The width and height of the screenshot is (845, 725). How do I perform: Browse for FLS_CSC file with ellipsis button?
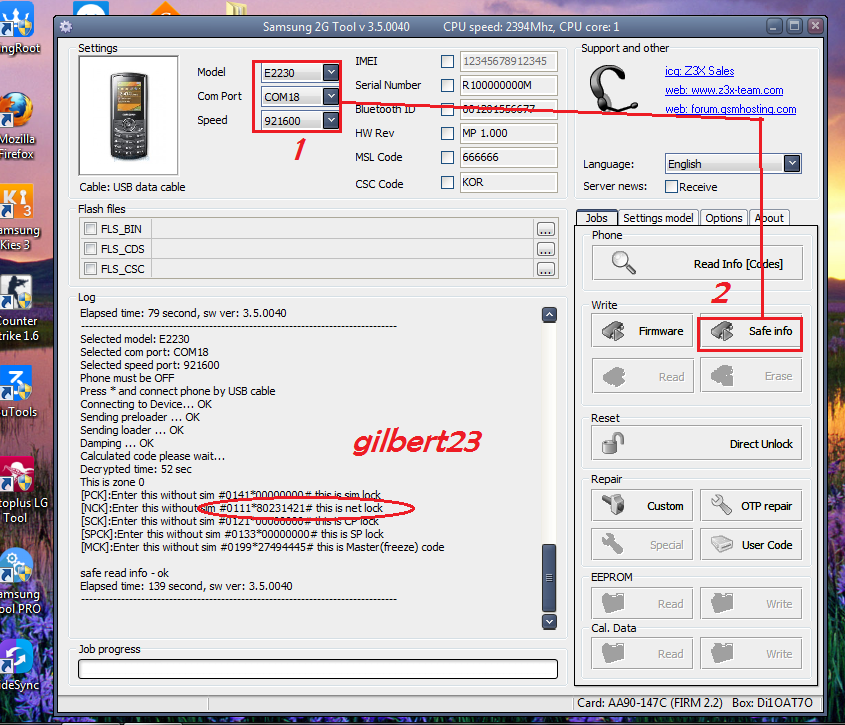[545, 269]
